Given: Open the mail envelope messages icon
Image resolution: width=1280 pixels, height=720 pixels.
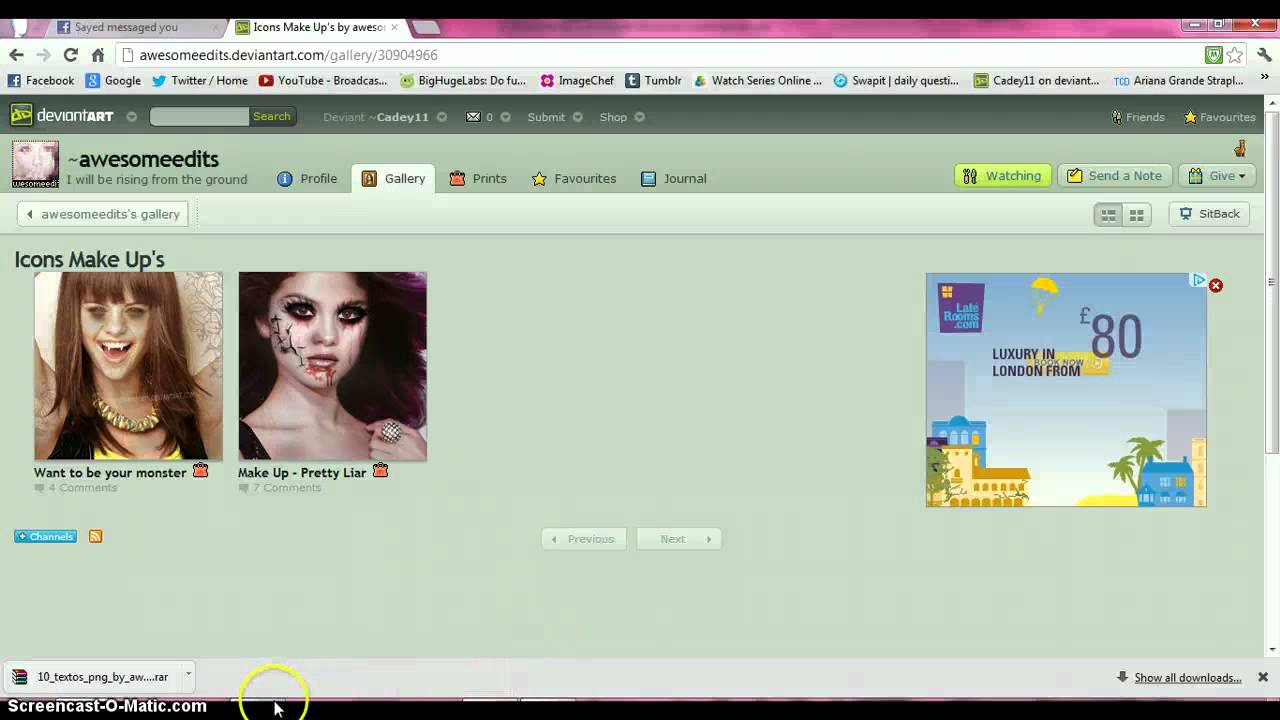Looking at the screenshot, I should [x=473, y=117].
